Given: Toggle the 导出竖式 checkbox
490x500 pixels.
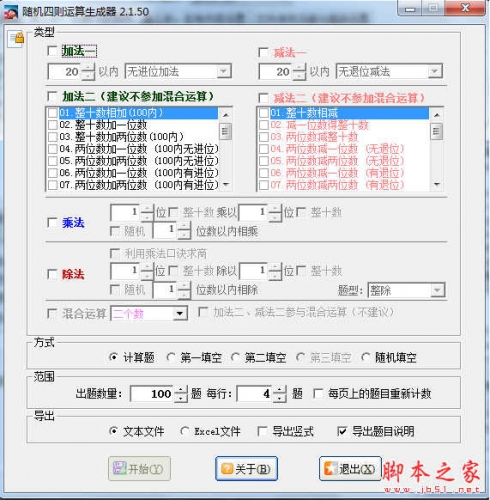Looking at the screenshot, I should (262, 431).
